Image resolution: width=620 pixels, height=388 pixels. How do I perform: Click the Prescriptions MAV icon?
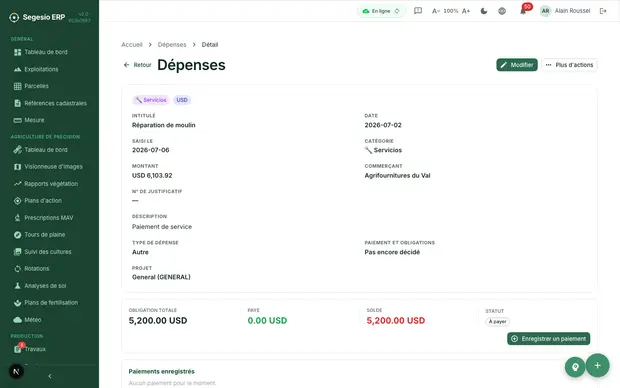point(17,218)
